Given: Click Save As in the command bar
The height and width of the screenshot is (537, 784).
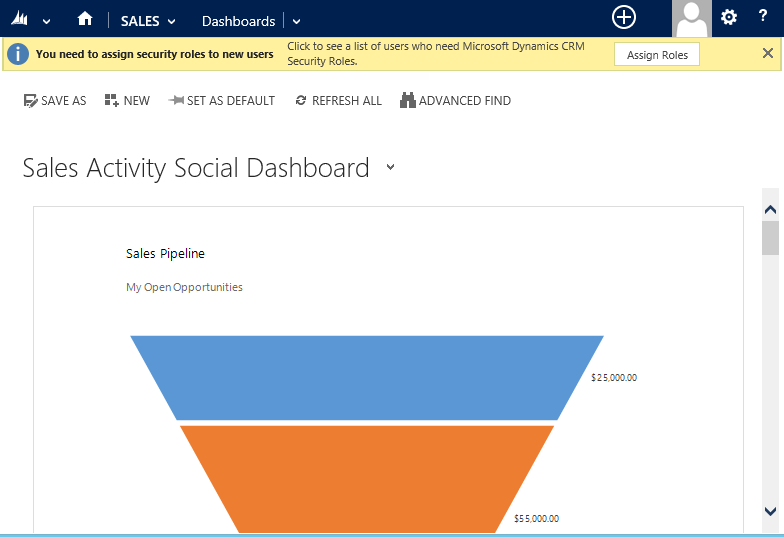Looking at the screenshot, I should click(55, 101).
